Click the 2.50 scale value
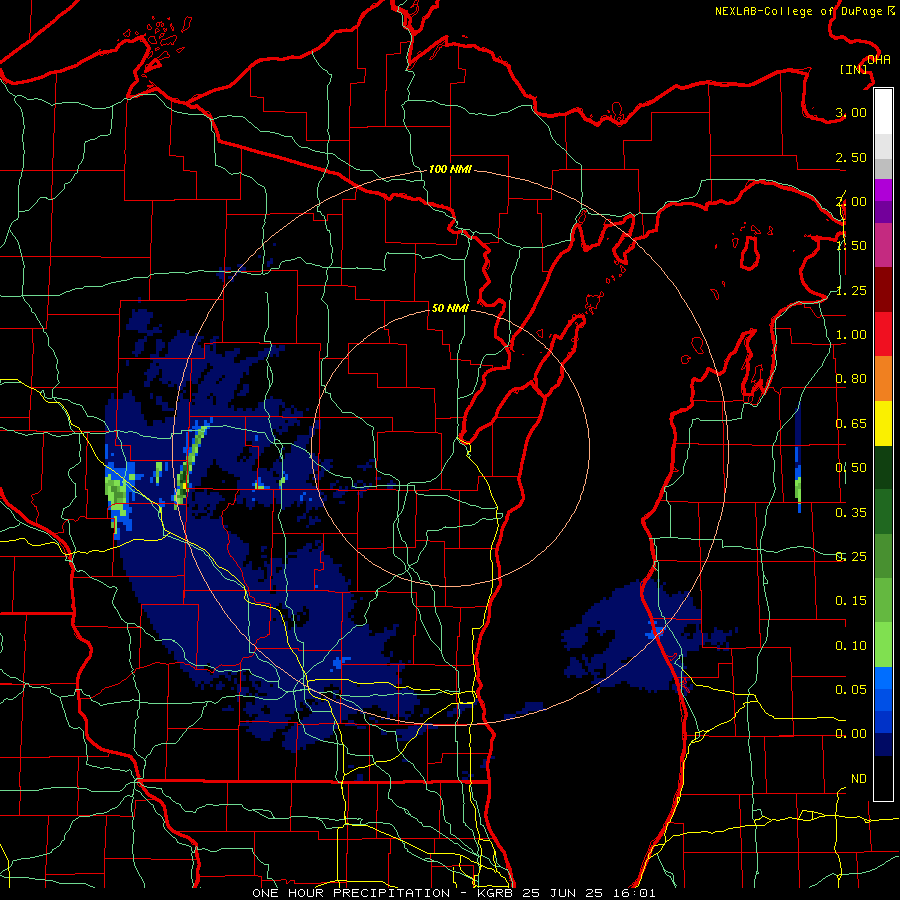Viewport: 900px width, 900px height. click(851, 157)
